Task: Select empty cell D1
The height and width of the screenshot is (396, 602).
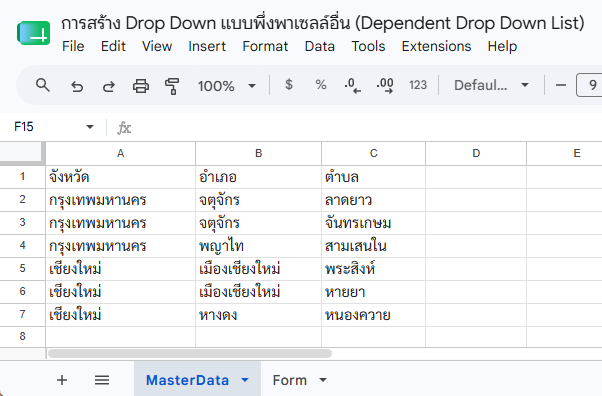Action: point(476,177)
